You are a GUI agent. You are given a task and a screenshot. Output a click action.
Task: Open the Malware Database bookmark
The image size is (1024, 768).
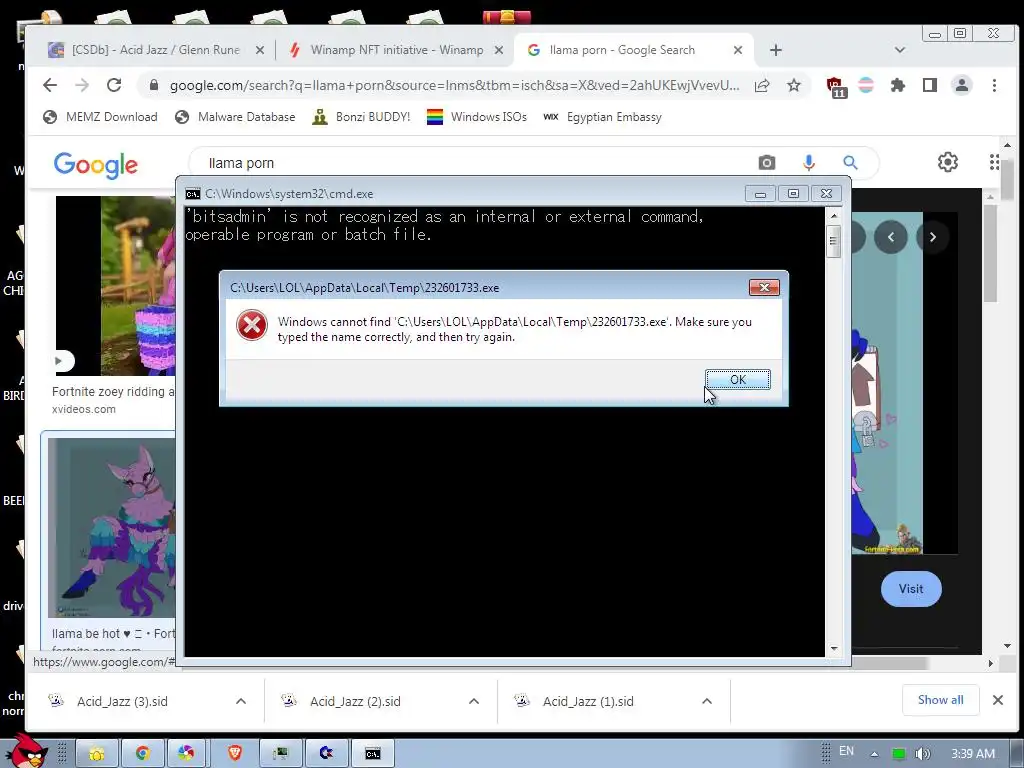coord(235,117)
